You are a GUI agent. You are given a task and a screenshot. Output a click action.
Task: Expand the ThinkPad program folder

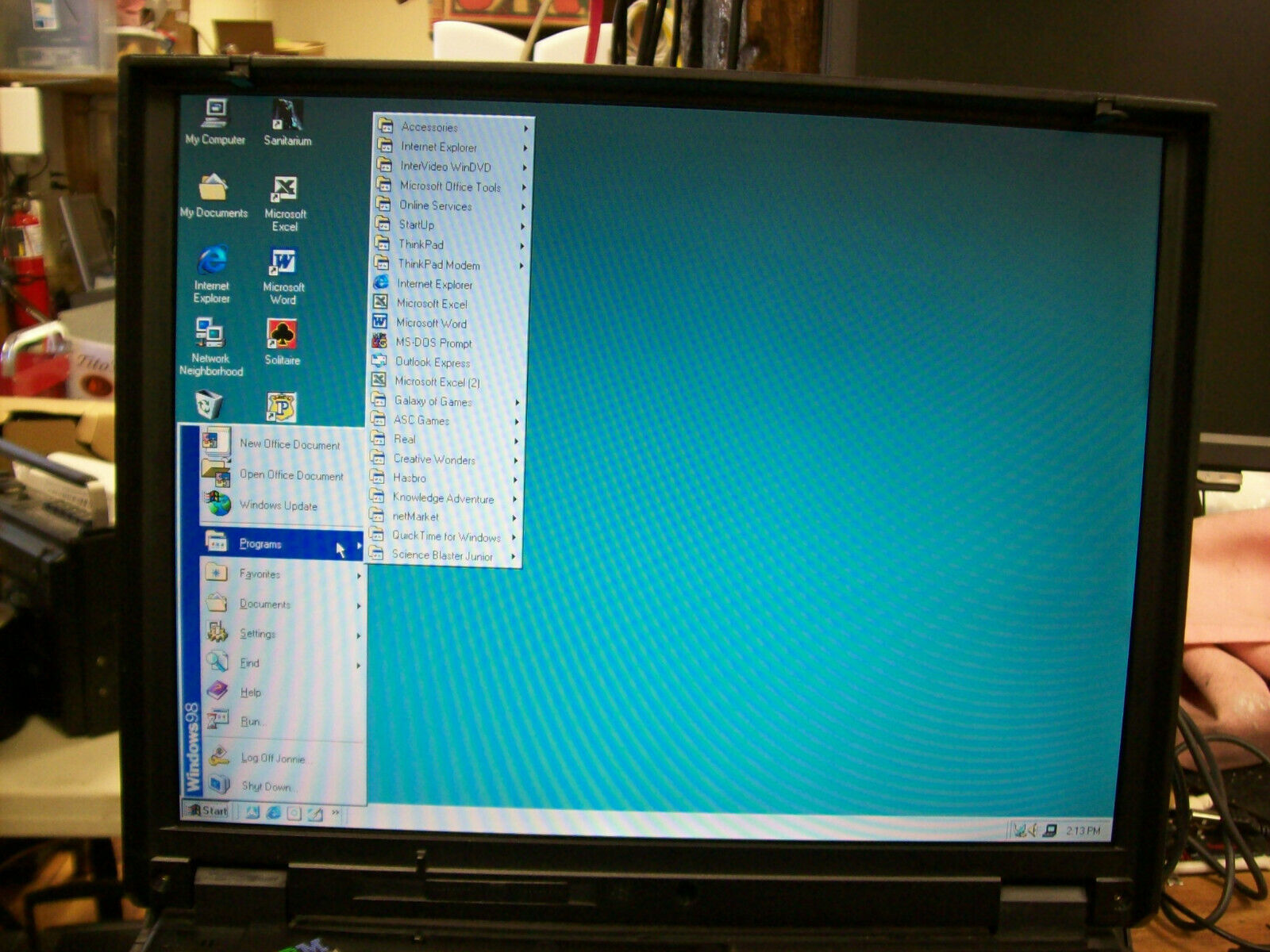[x=450, y=244]
